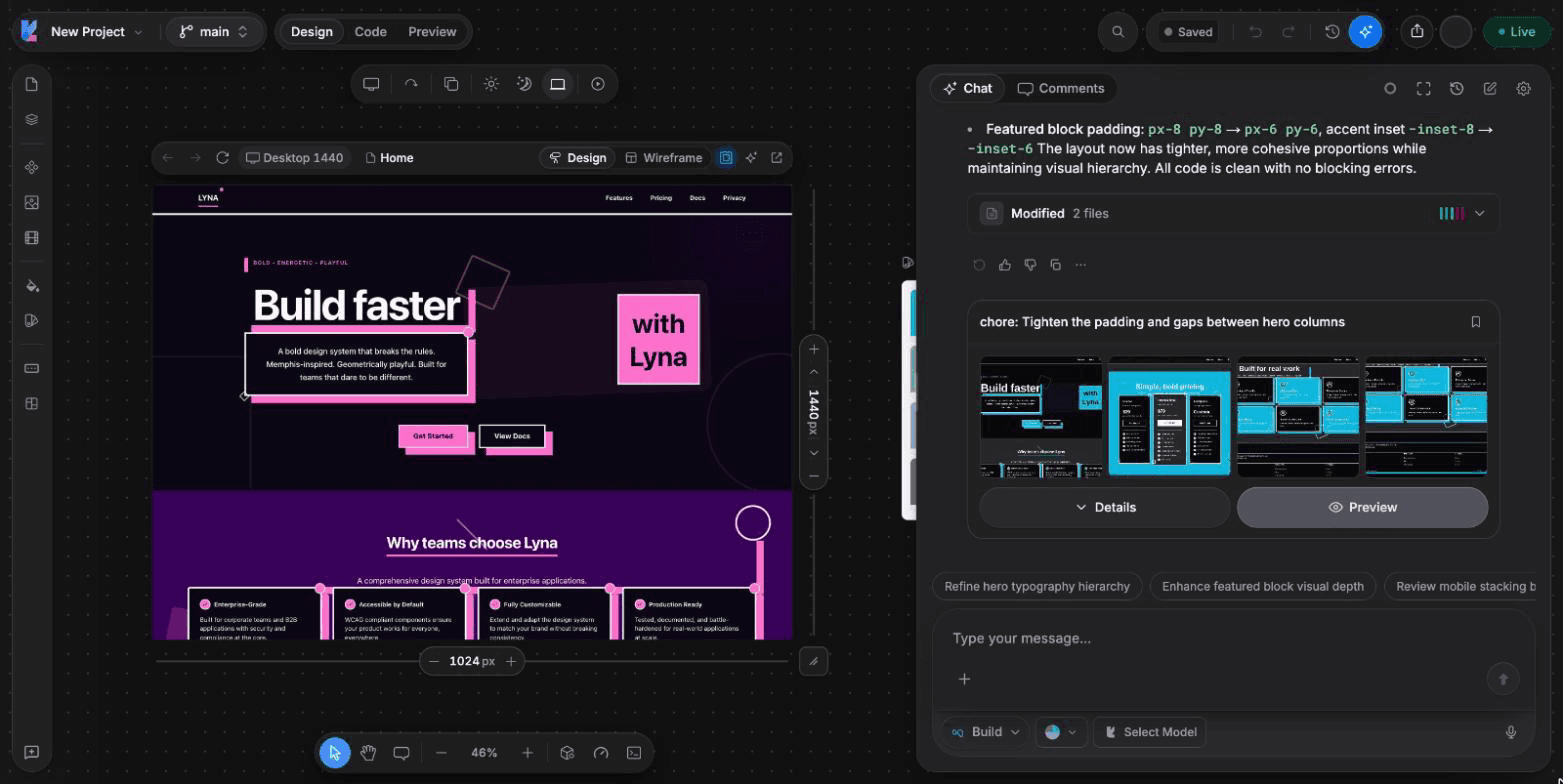
Task: Click the play button in canvas toolbar
Action: 598,84
